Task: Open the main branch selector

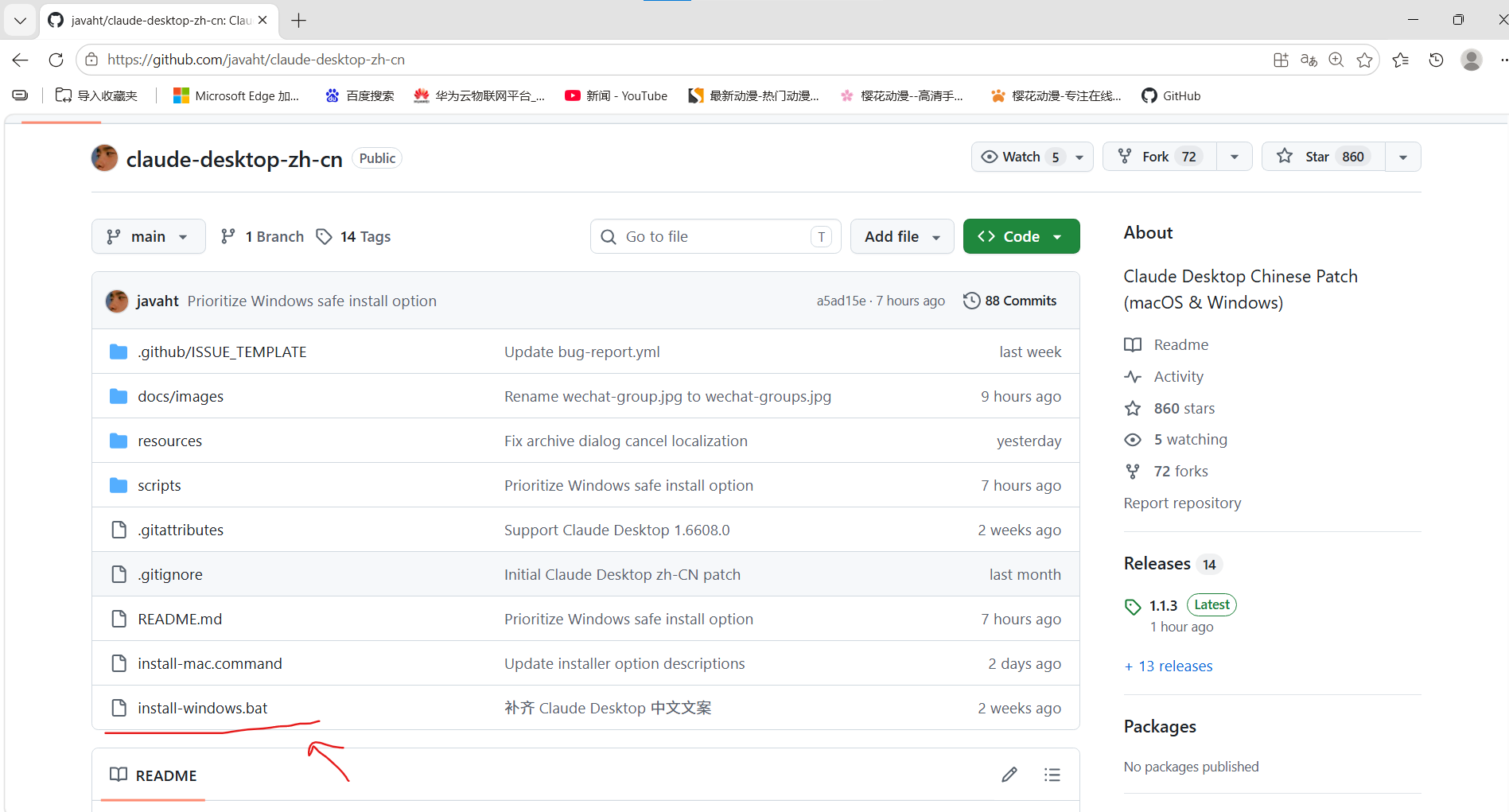Action: click(x=149, y=236)
